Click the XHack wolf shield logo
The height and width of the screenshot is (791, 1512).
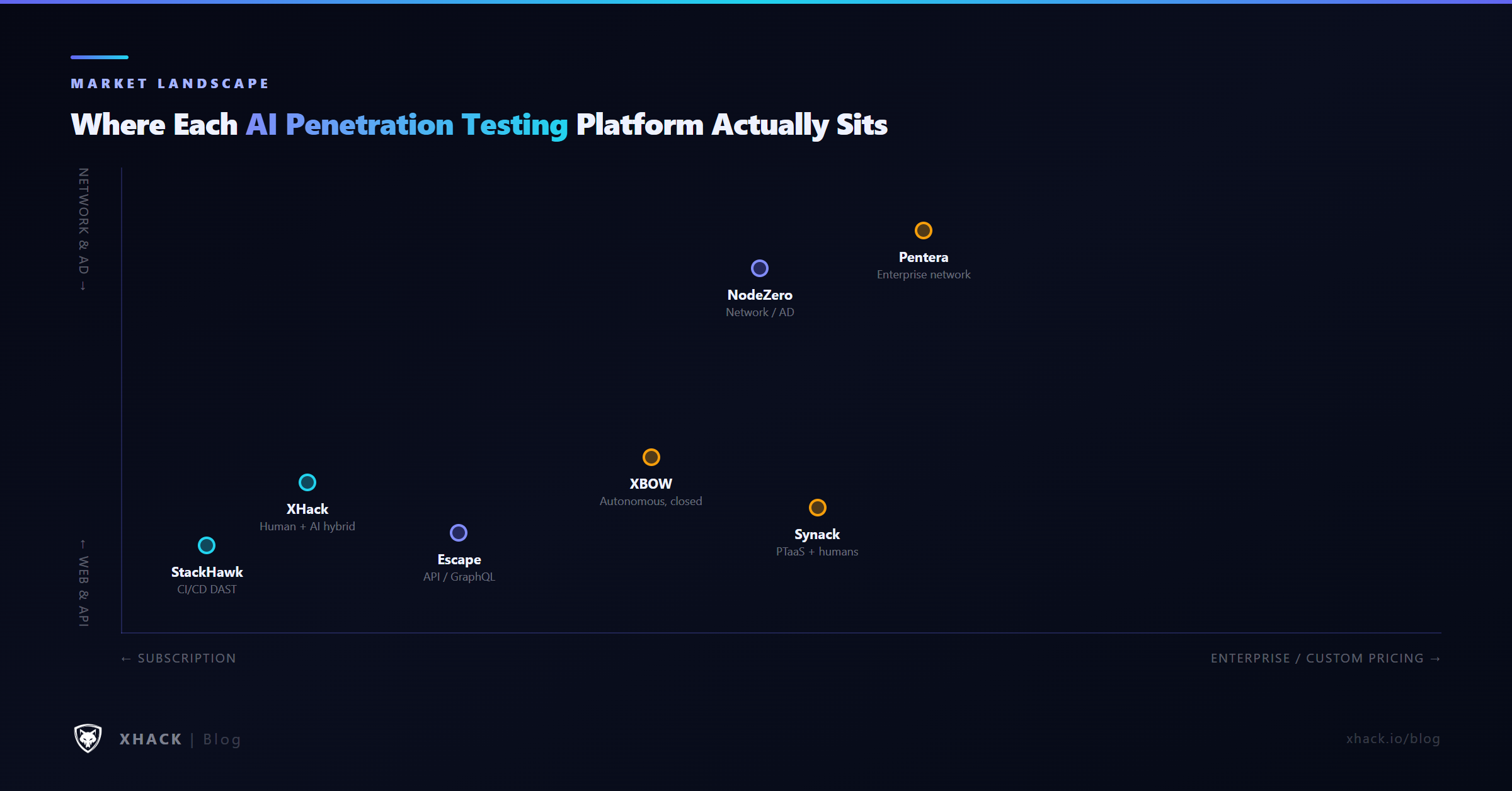(x=88, y=738)
